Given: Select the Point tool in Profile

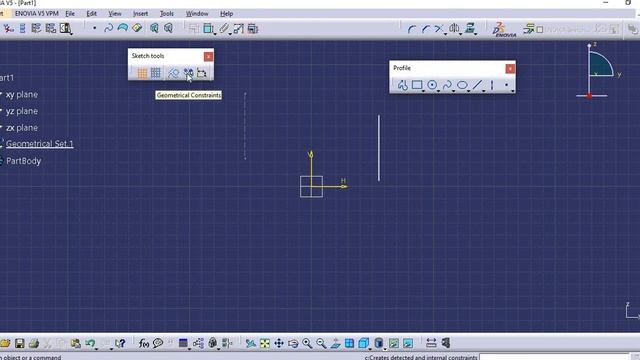Looking at the screenshot, I should click(x=507, y=85).
